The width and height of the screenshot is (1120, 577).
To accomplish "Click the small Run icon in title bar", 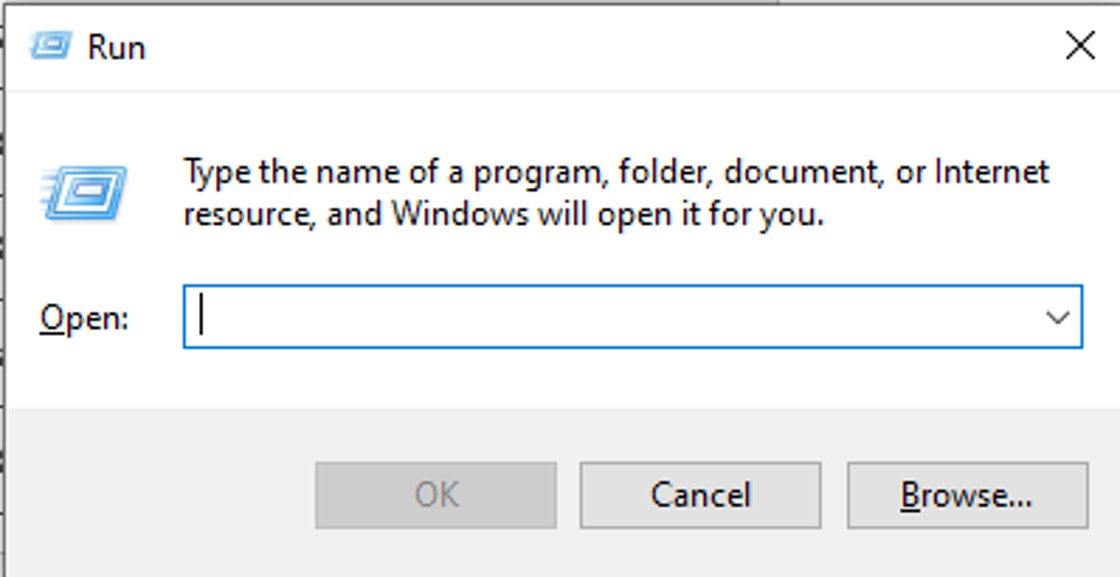I will (x=50, y=46).
